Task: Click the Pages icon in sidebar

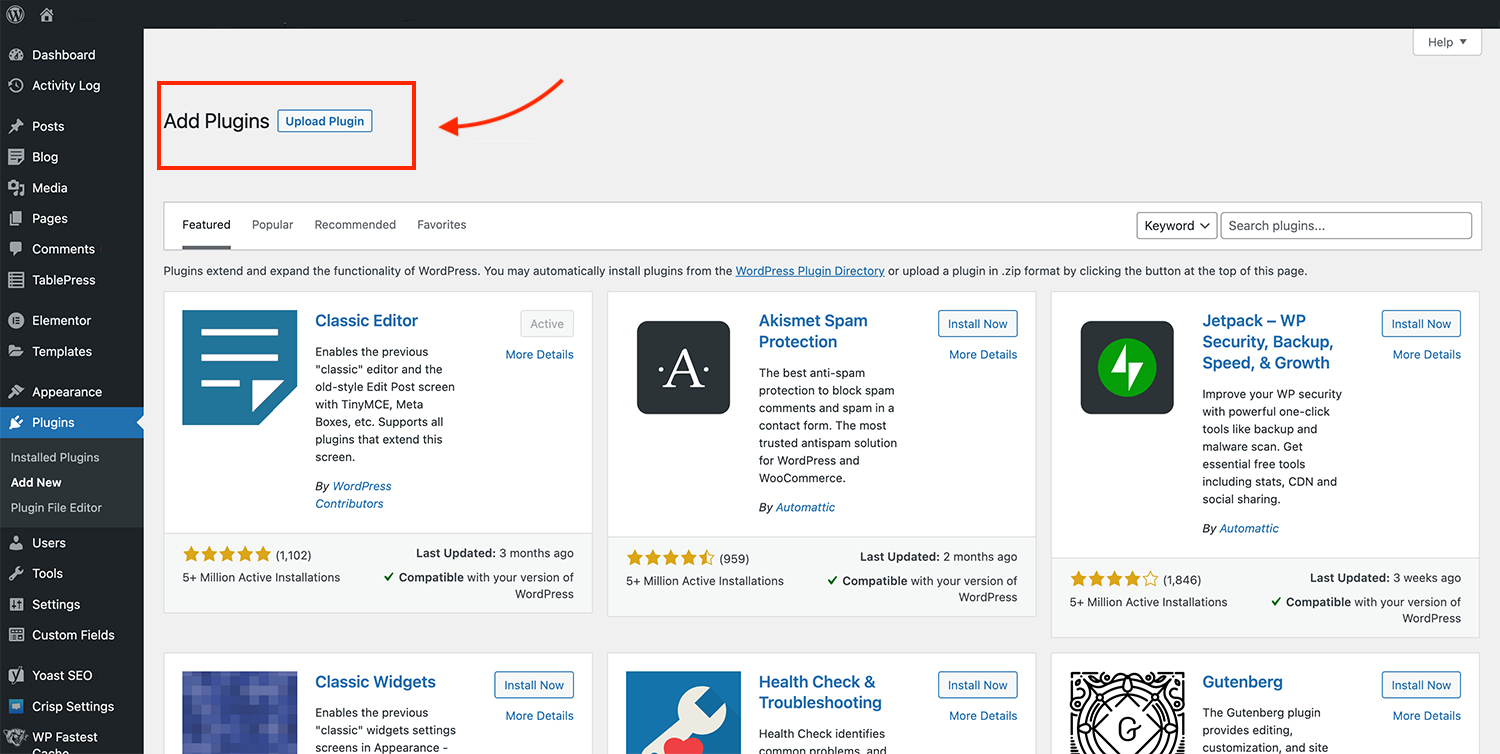Action: pos(16,219)
